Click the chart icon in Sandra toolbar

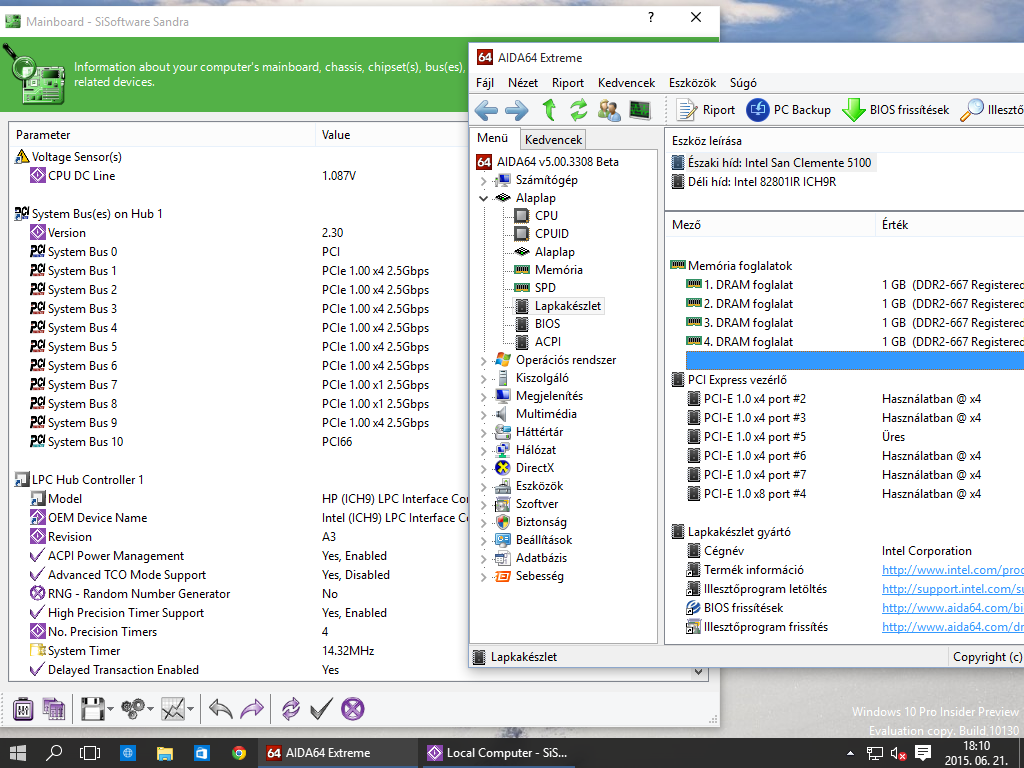174,709
